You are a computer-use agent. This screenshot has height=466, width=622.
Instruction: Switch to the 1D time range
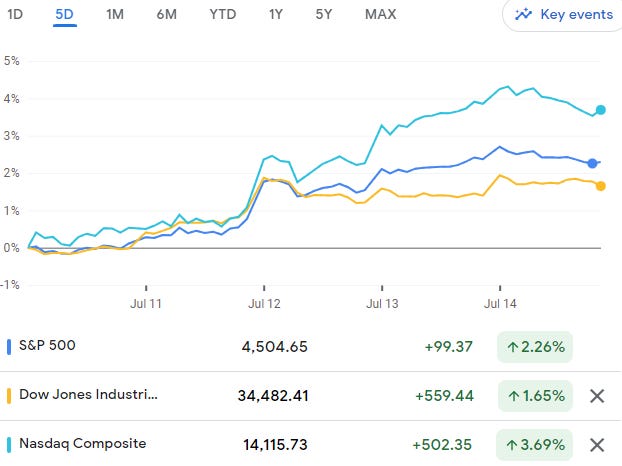[15, 15]
